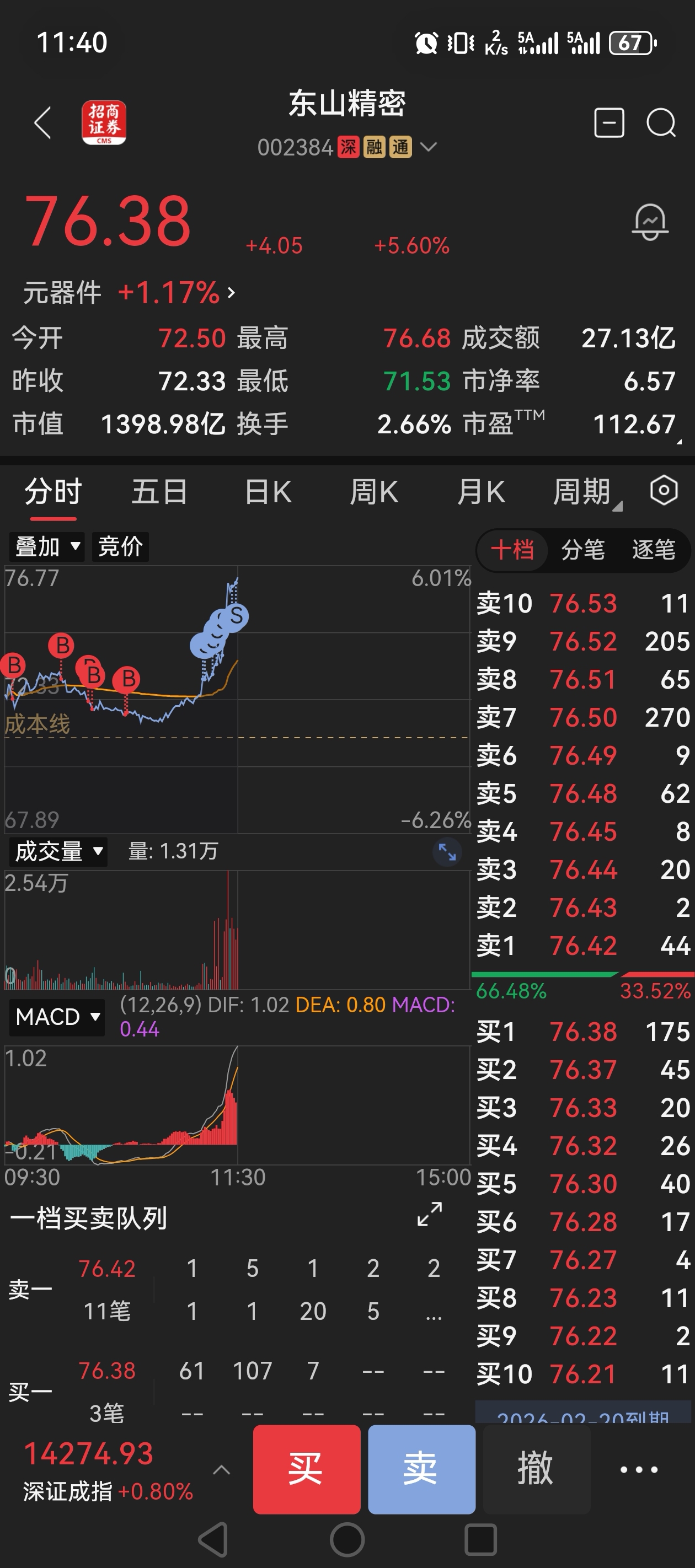Tap the 东山精密 stock title
The width and height of the screenshot is (695, 1568).
pyautogui.click(x=347, y=103)
